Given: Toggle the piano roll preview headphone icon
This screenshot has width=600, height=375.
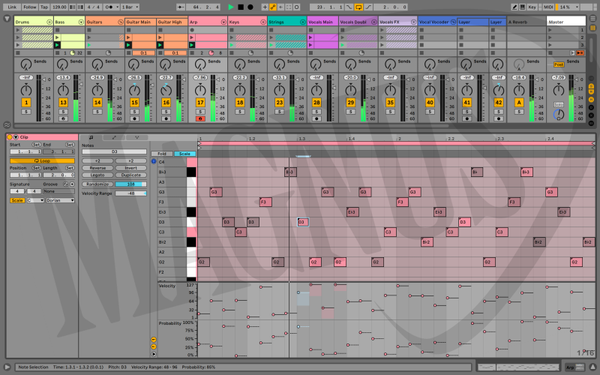Looking at the screenshot, I should point(154,161).
